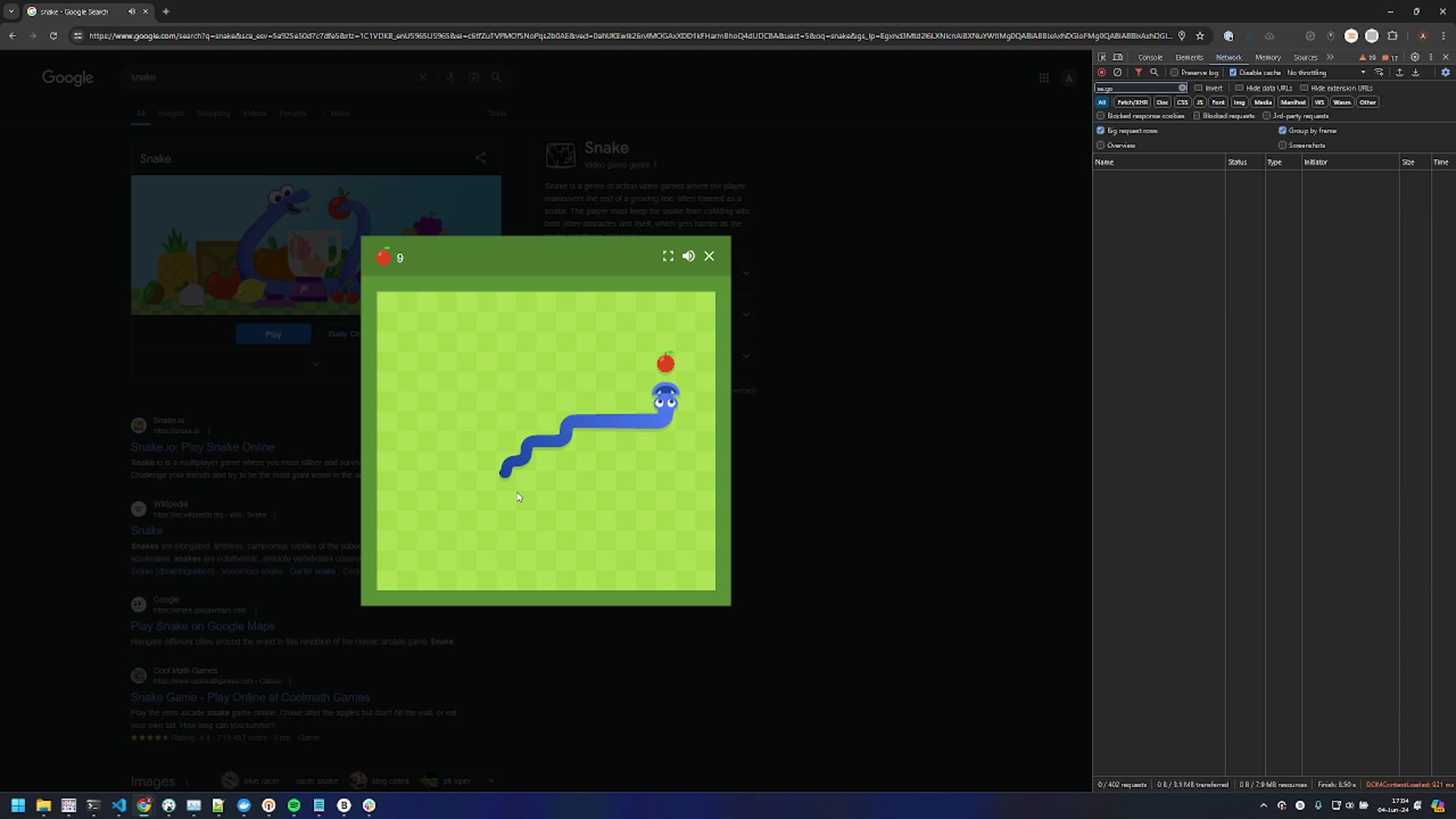Uncheck Disable cache option
Viewport: 1456px width, 819px height.
point(1233,73)
